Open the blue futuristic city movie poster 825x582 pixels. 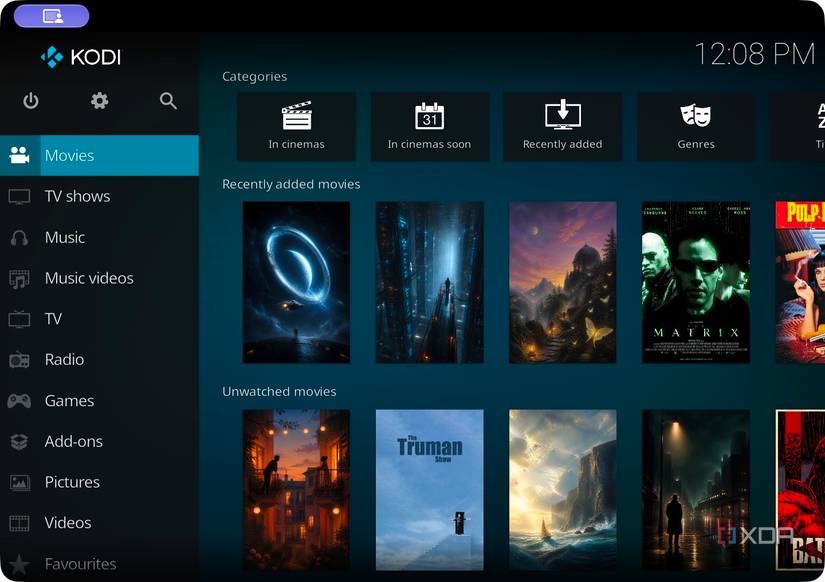[x=430, y=282]
